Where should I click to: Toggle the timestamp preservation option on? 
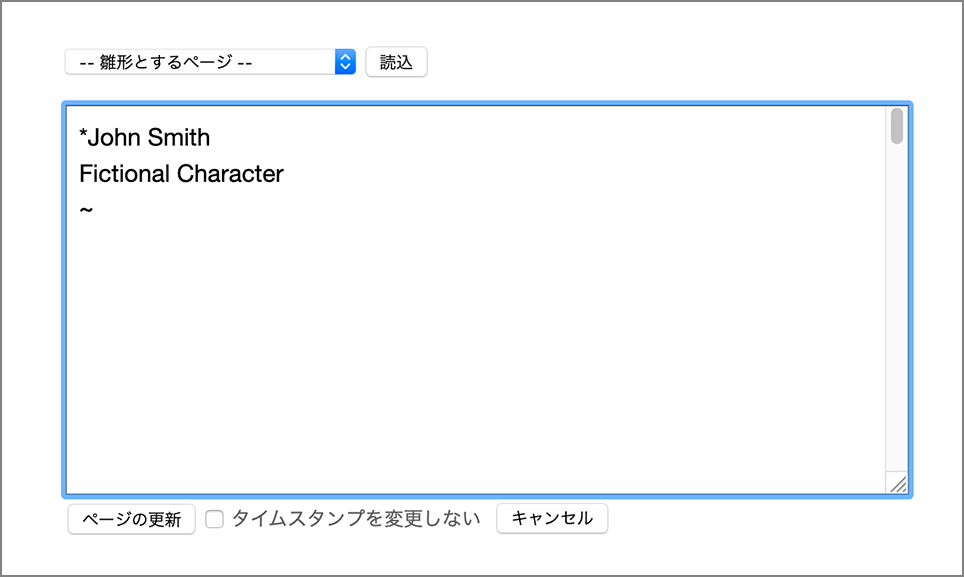point(214,519)
